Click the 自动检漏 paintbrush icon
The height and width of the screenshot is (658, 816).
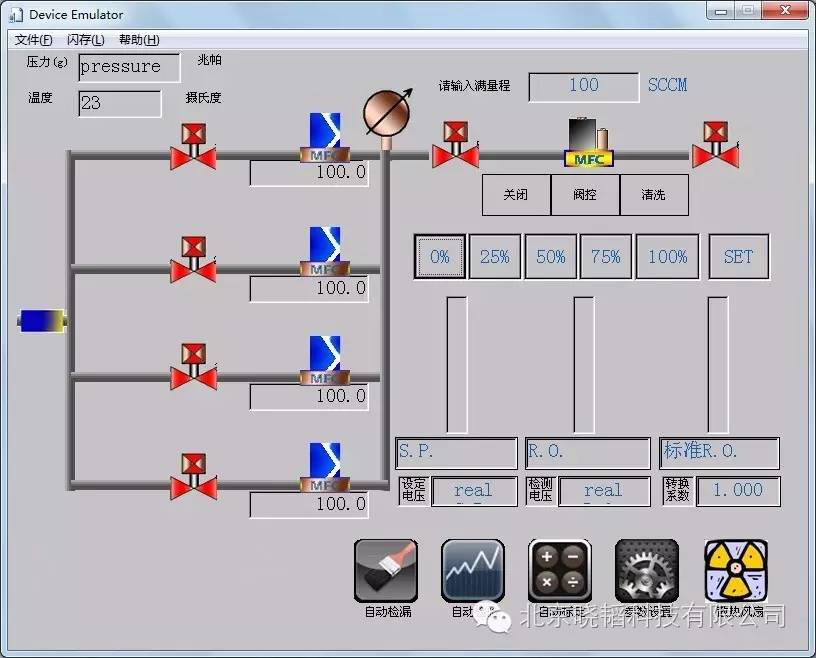pos(386,571)
